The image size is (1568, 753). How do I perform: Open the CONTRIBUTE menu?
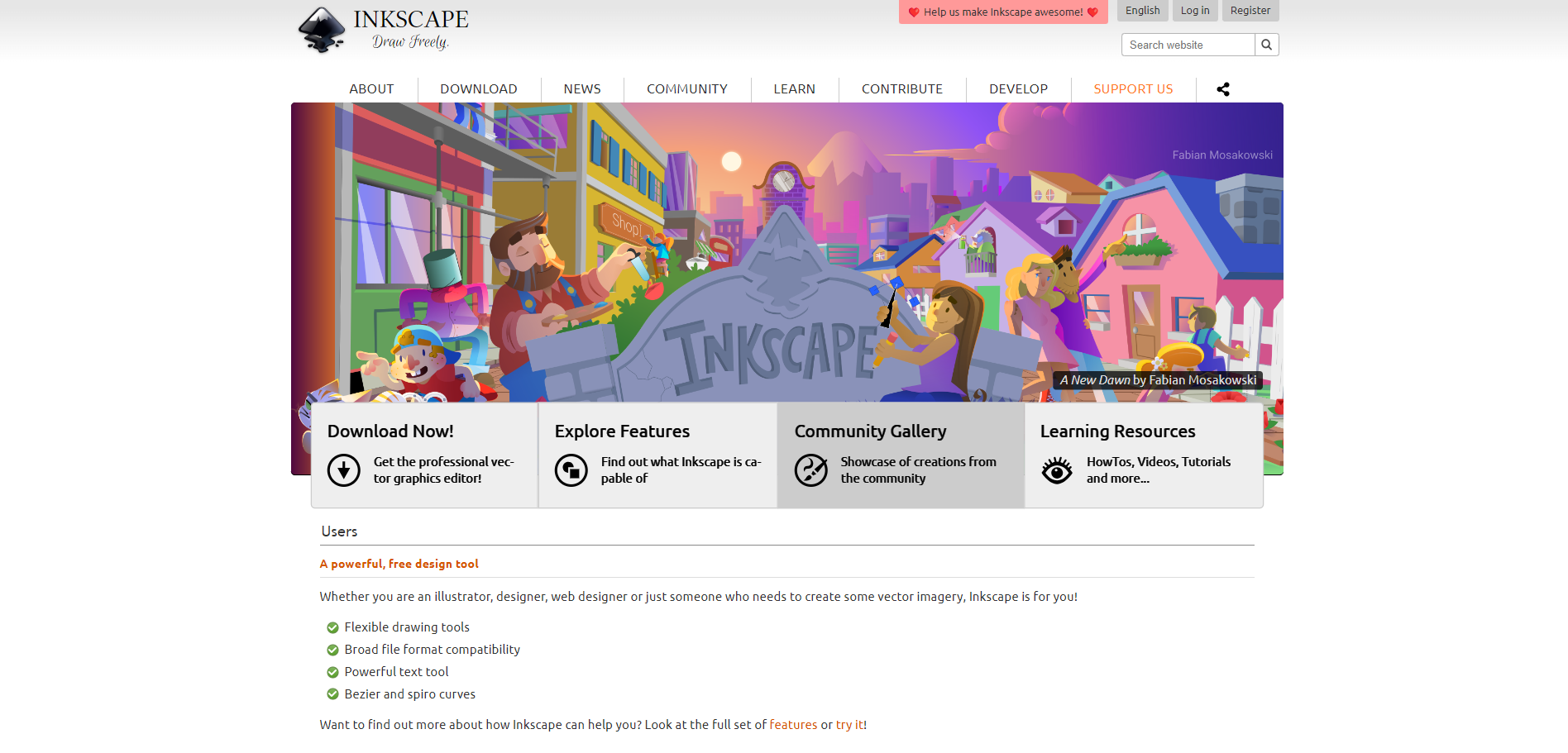point(902,89)
